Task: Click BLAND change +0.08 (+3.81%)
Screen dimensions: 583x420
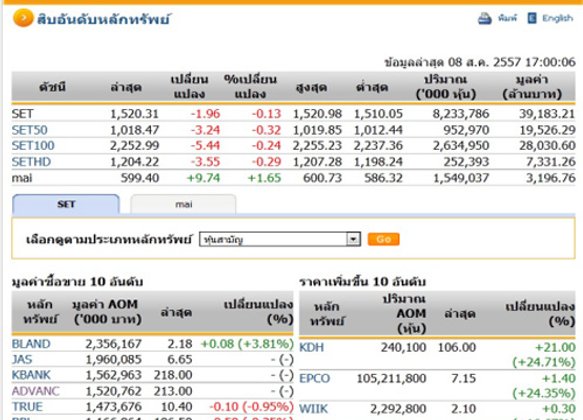Action: [247, 344]
